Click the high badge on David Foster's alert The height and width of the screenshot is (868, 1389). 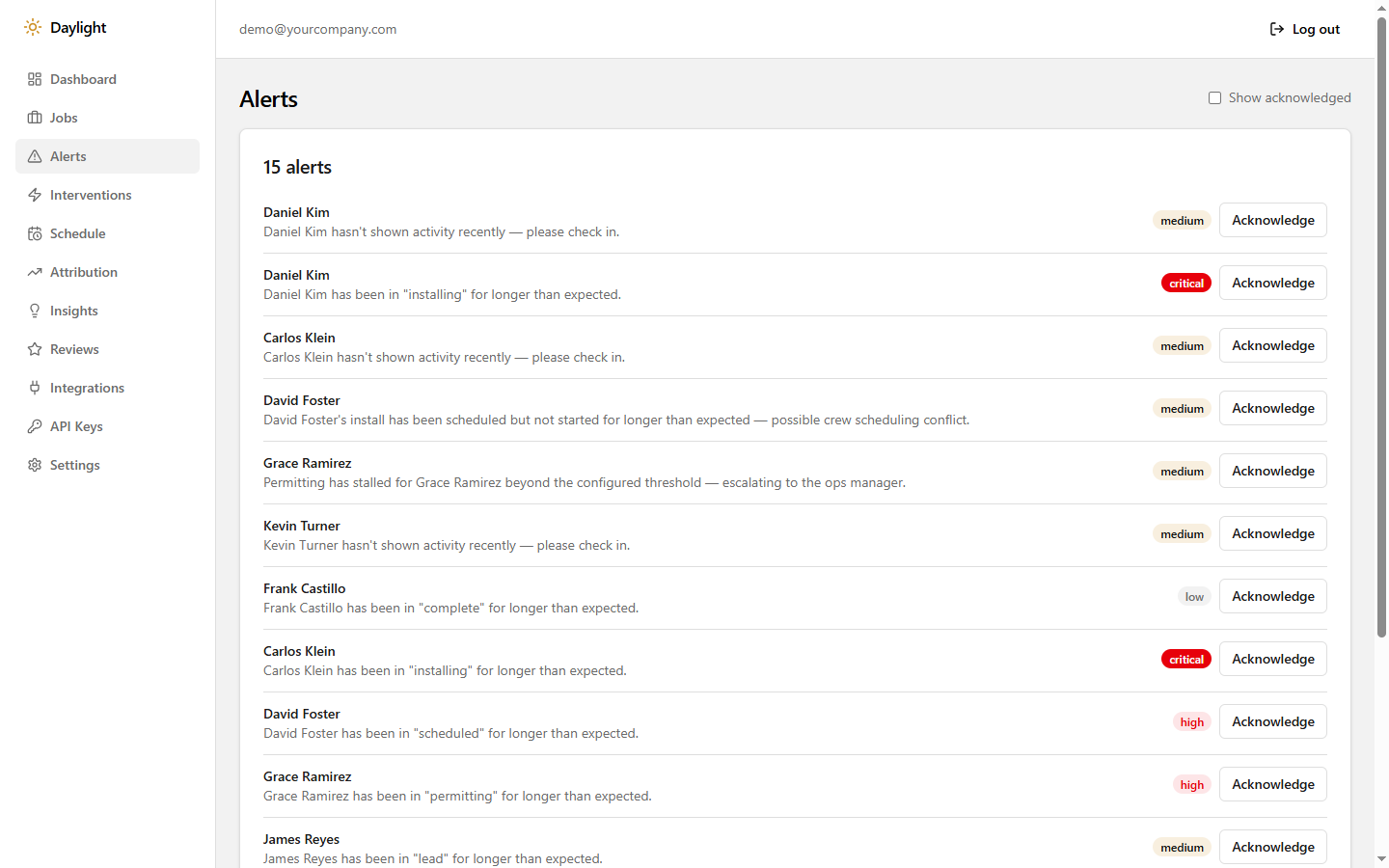[1192, 722]
